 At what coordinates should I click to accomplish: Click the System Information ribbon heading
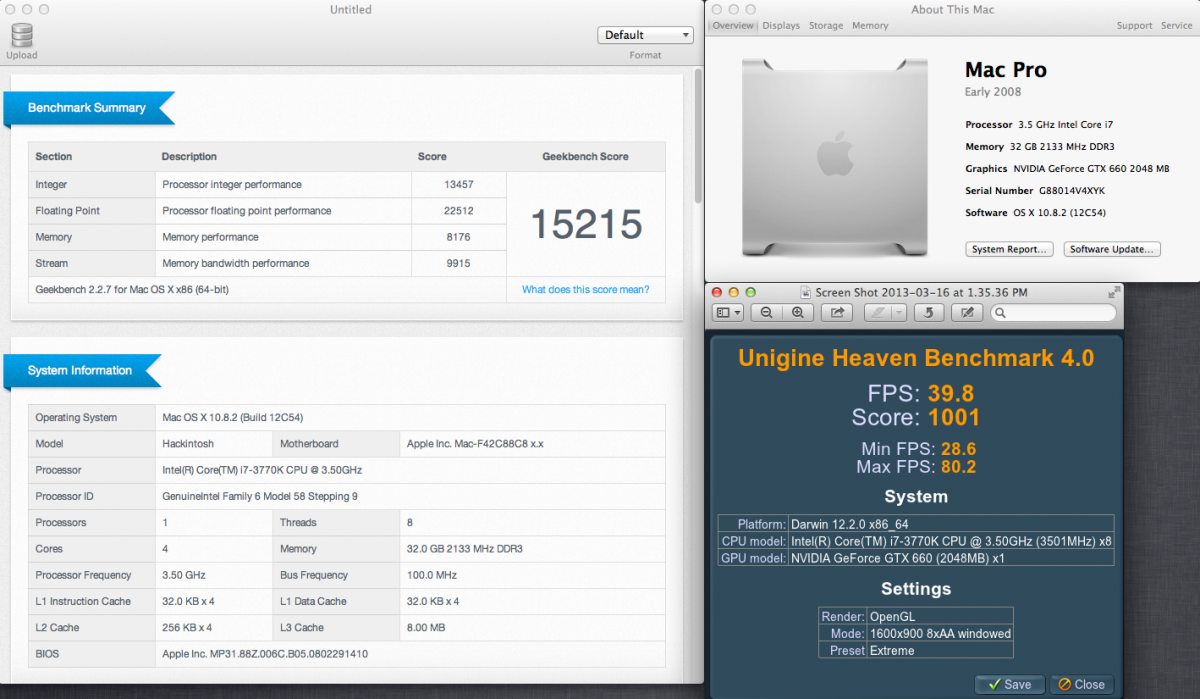(x=80, y=370)
